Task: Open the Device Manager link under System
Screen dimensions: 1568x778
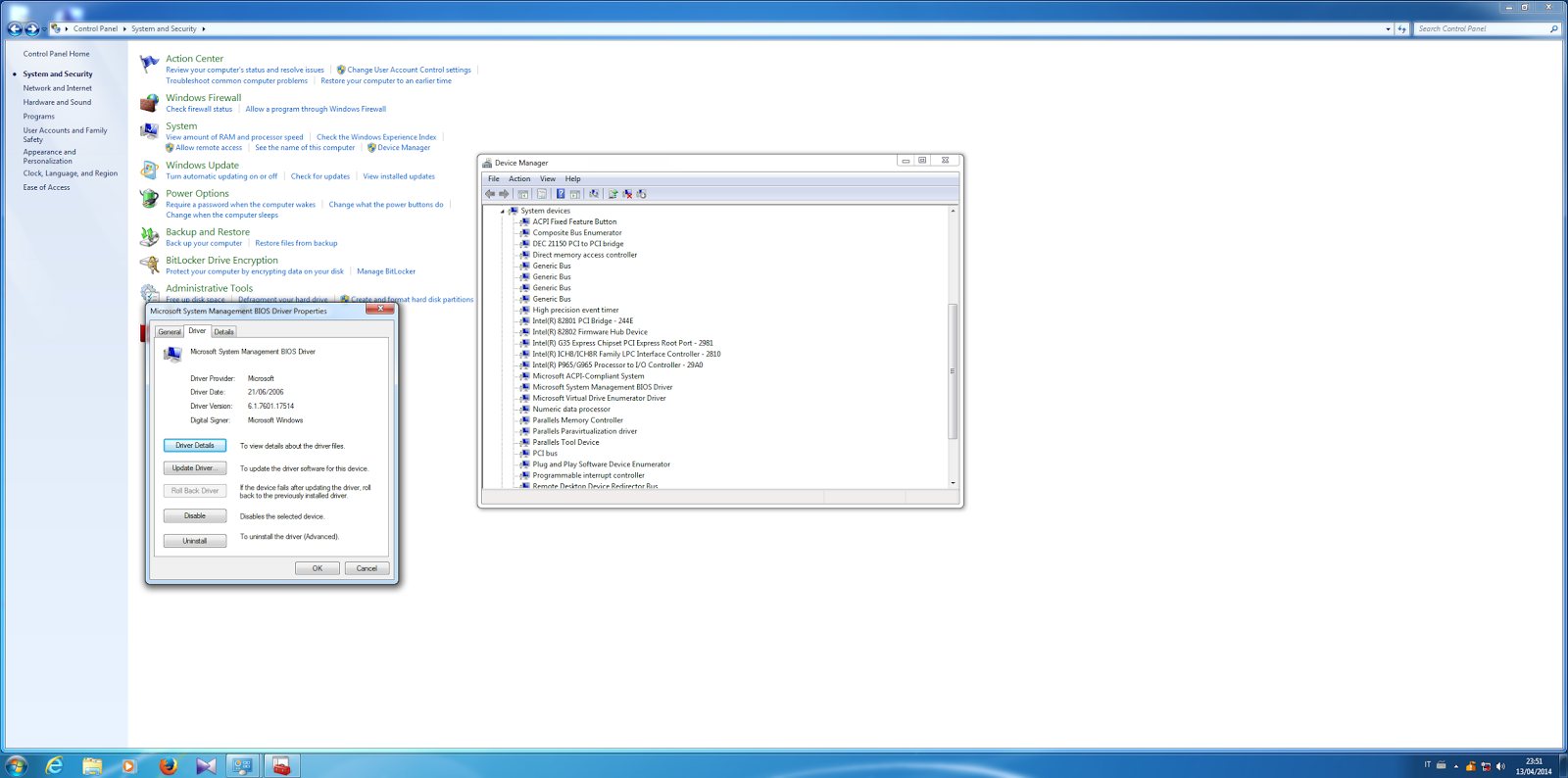Action: (404, 148)
